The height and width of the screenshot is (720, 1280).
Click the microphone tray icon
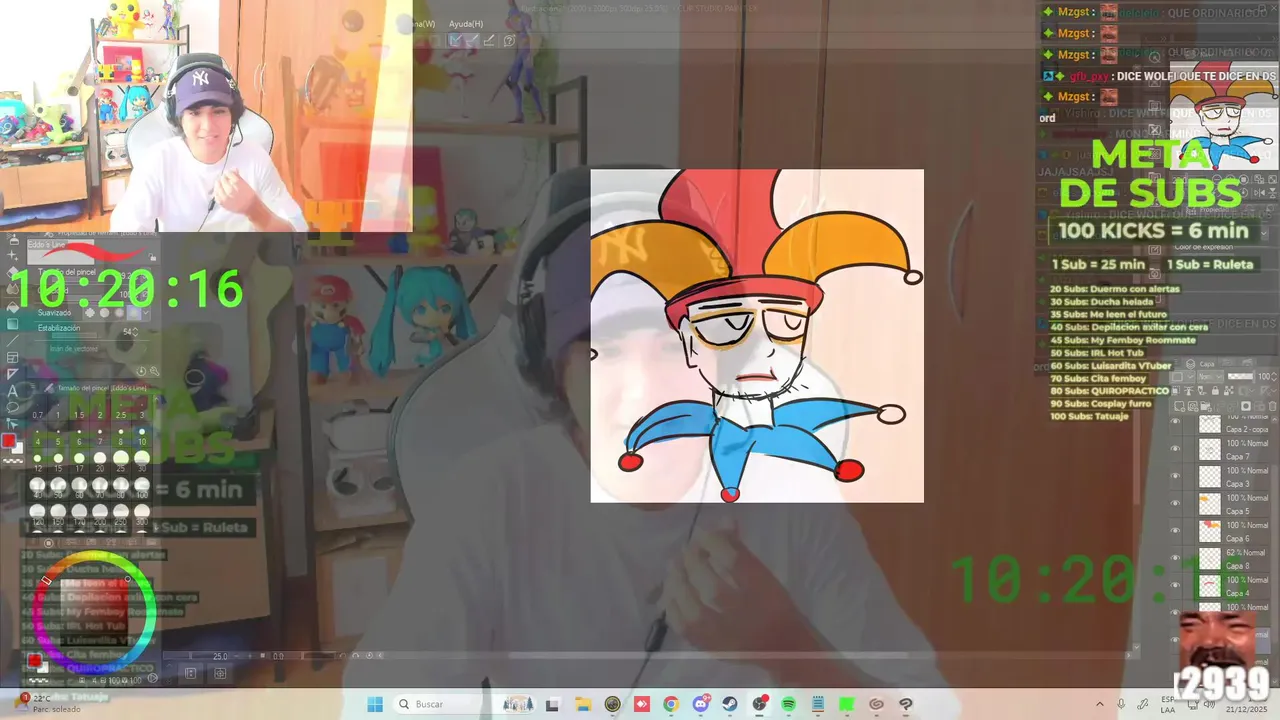click(1121, 704)
